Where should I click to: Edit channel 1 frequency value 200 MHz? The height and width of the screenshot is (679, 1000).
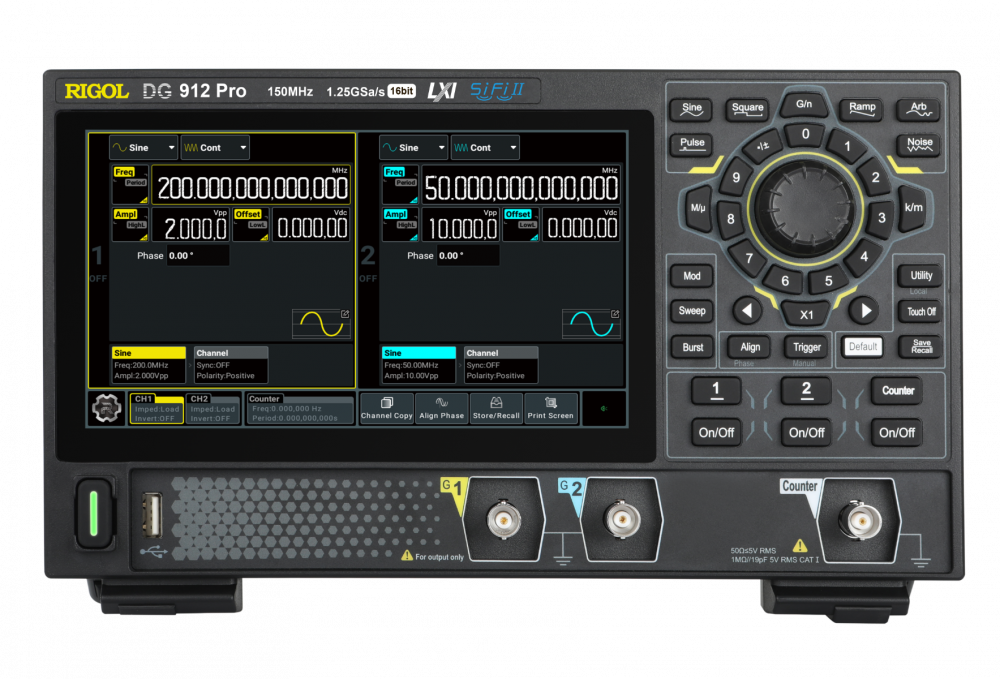tap(251, 185)
